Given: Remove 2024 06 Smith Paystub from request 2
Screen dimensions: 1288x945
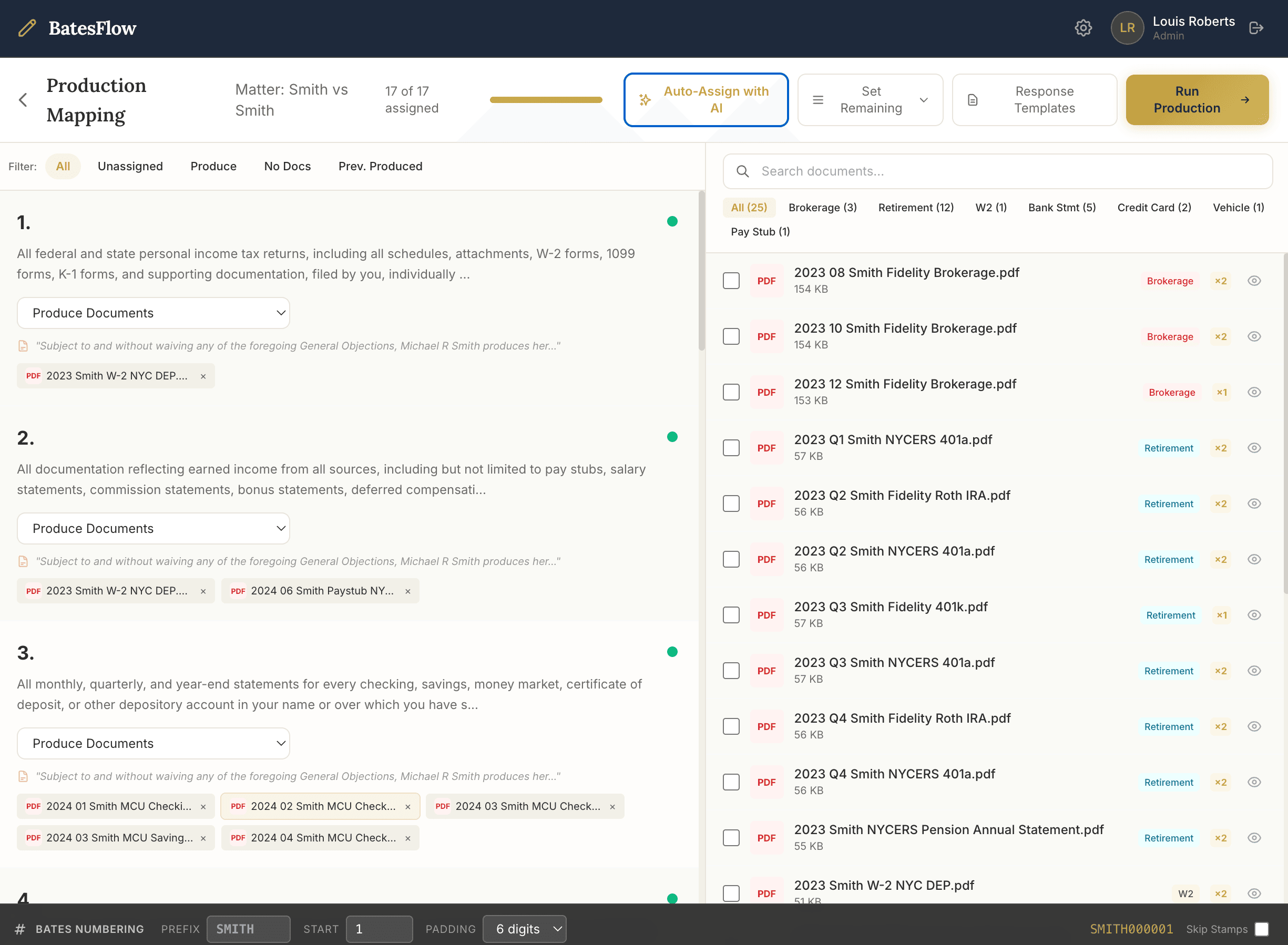Looking at the screenshot, I should (407, 591).
